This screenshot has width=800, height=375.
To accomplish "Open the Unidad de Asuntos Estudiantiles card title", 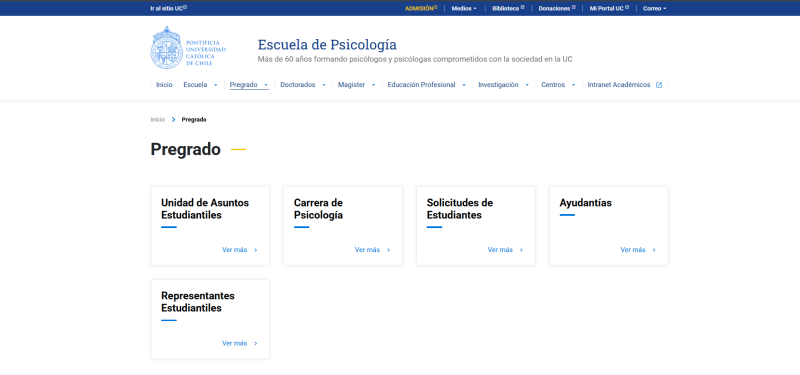I will 205,209.
